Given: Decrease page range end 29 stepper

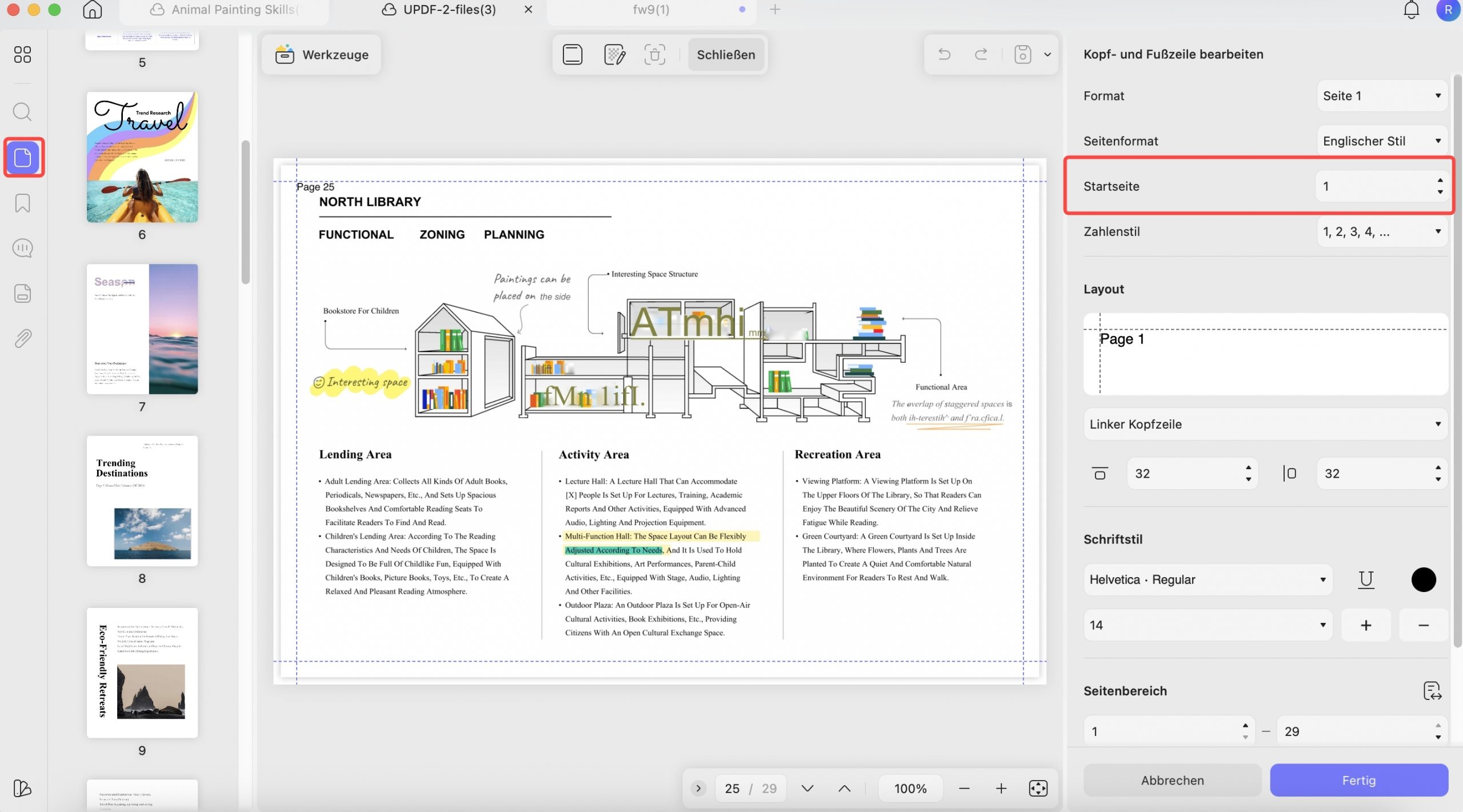Looking at the screenshot, I should pyautogui.click(x=1438, y=738).
